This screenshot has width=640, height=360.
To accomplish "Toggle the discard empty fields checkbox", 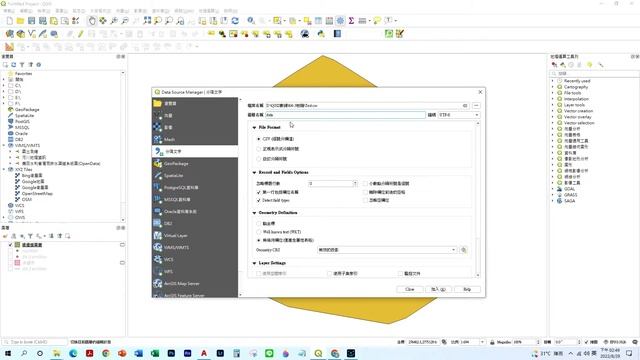I will (365, 200).
